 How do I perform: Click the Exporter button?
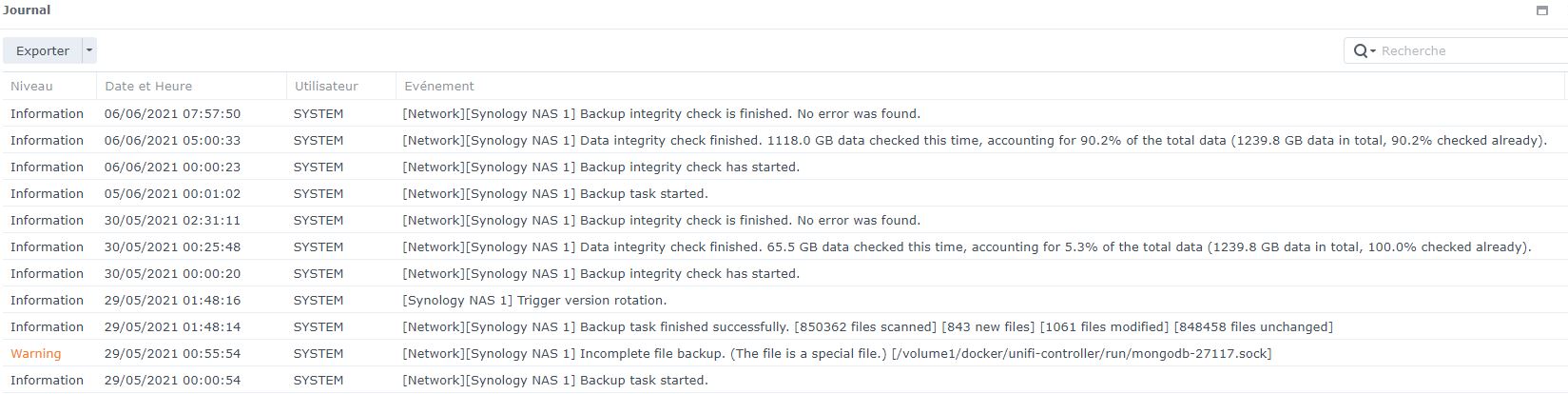tap(42, 50)
